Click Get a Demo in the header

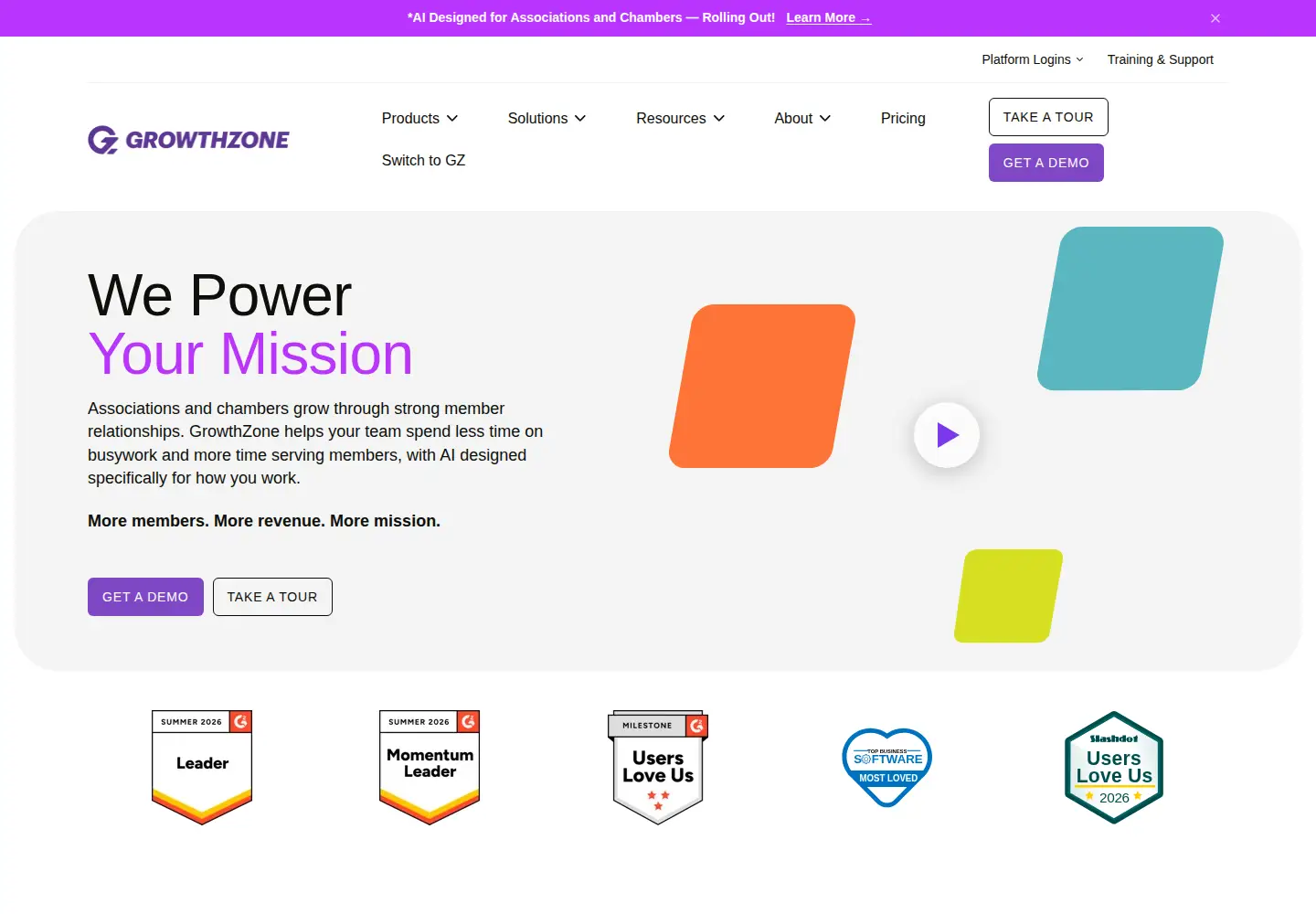tap(1046, 163)
